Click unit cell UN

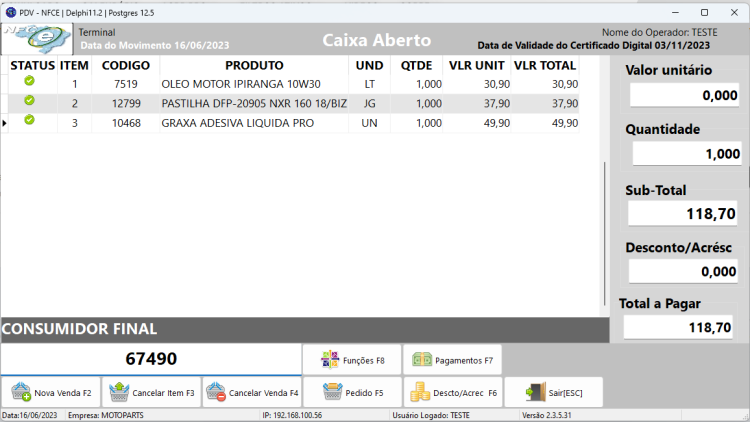coord(369,123)
